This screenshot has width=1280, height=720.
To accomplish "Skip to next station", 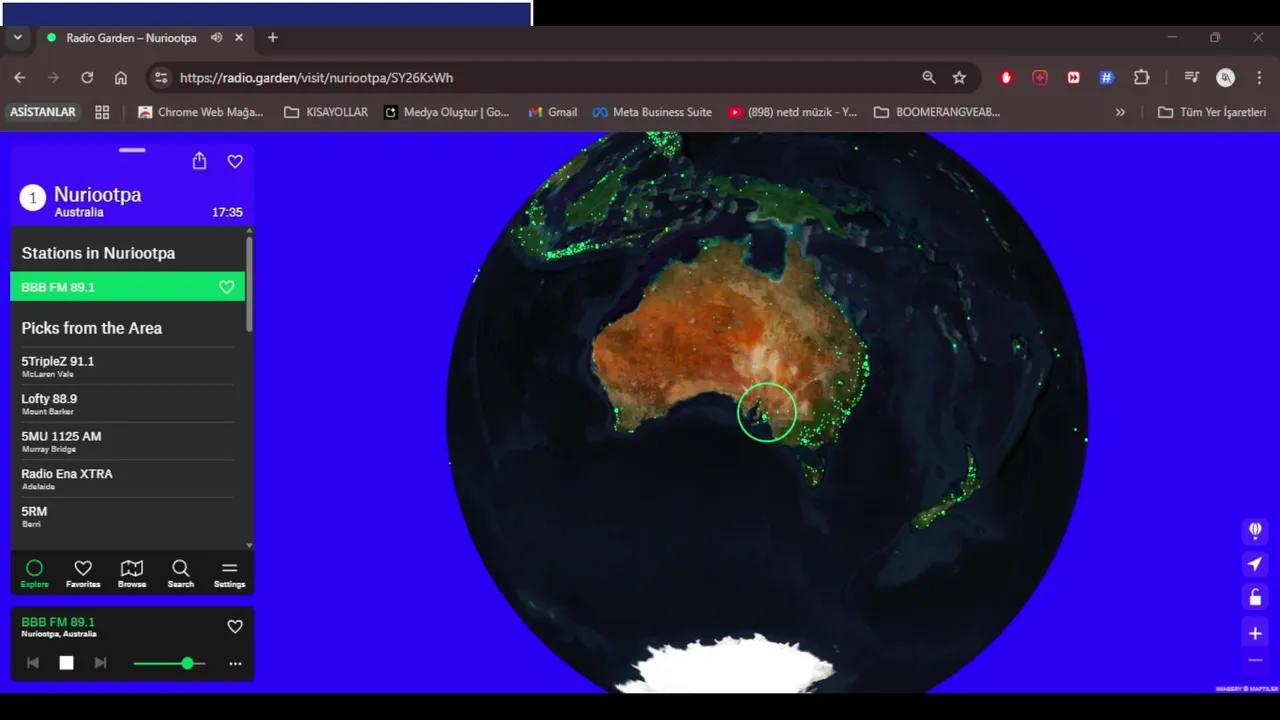I will [100, 663].
